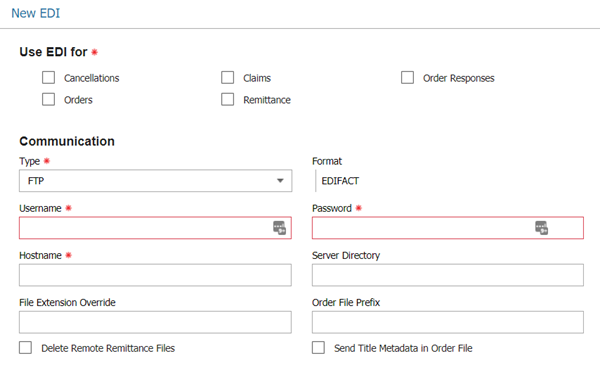Select the Order Responses checkbox

pos(407,77)
